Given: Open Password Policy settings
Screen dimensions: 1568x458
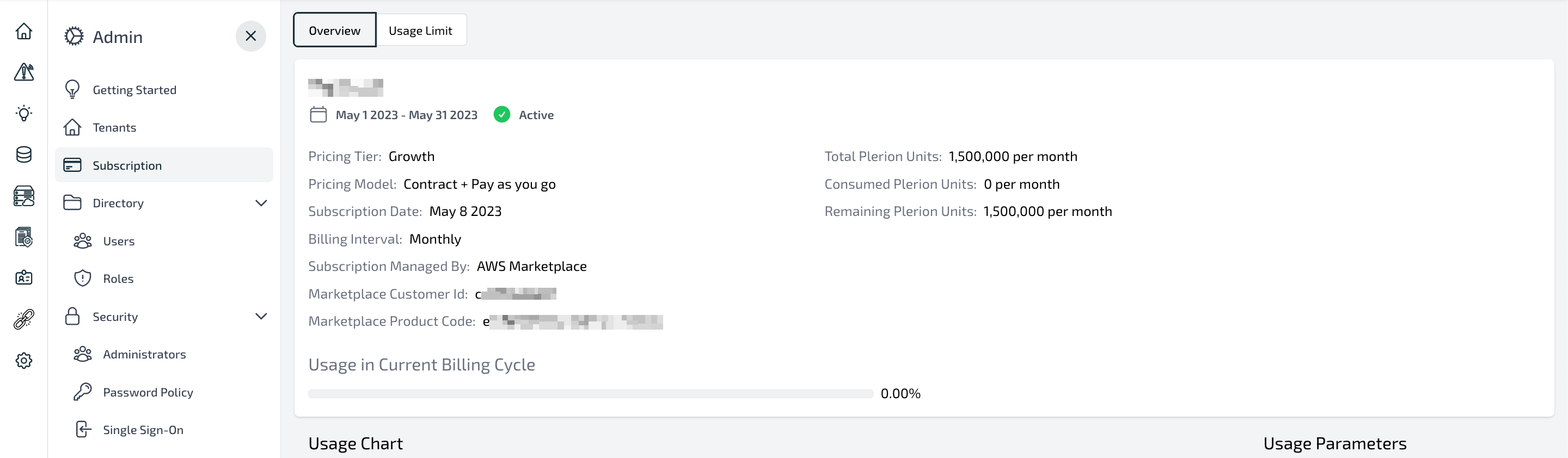Looking at the screenshot, I should click(148, 392).
